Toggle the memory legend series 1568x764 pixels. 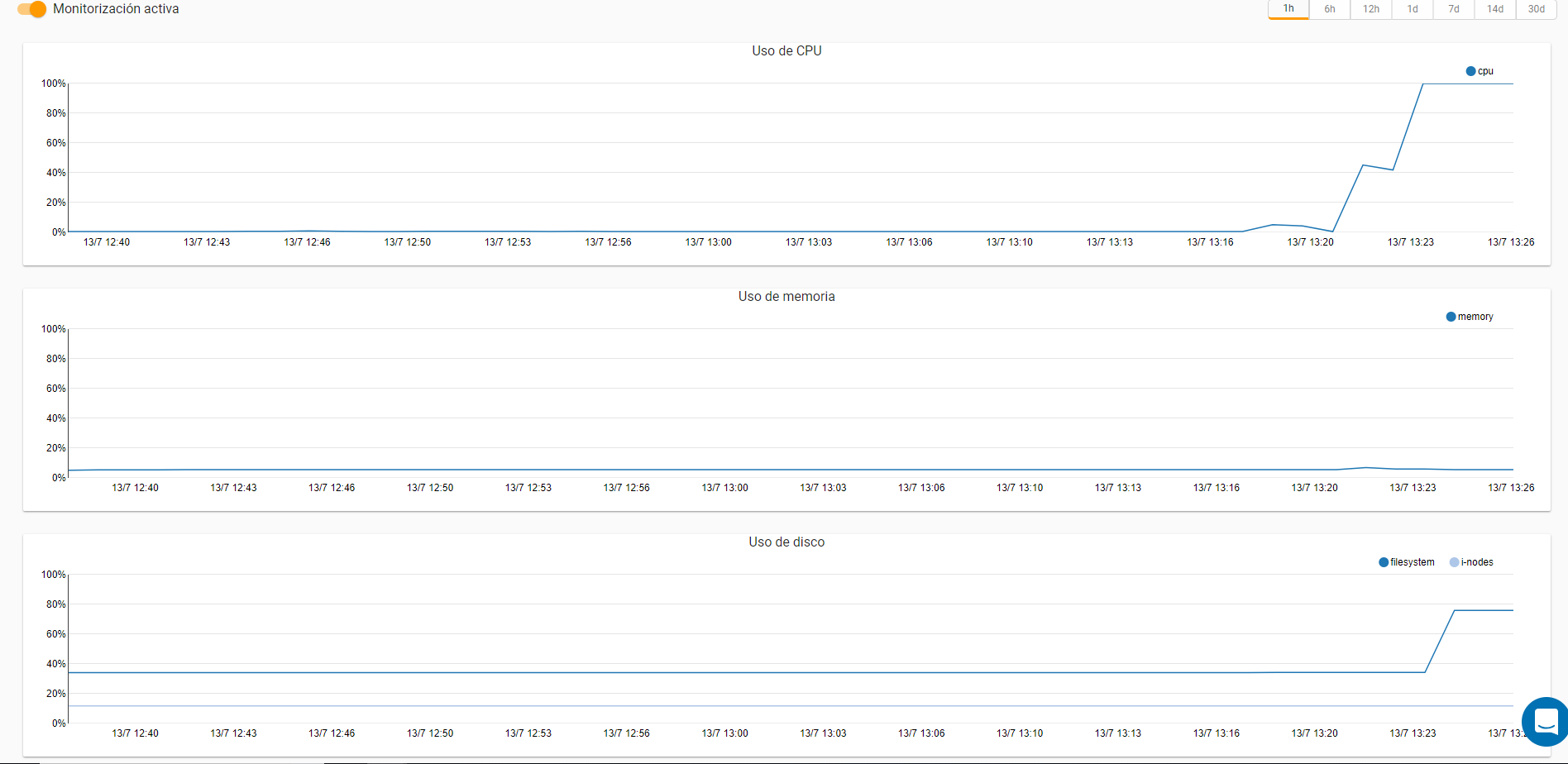(1470, 317)
